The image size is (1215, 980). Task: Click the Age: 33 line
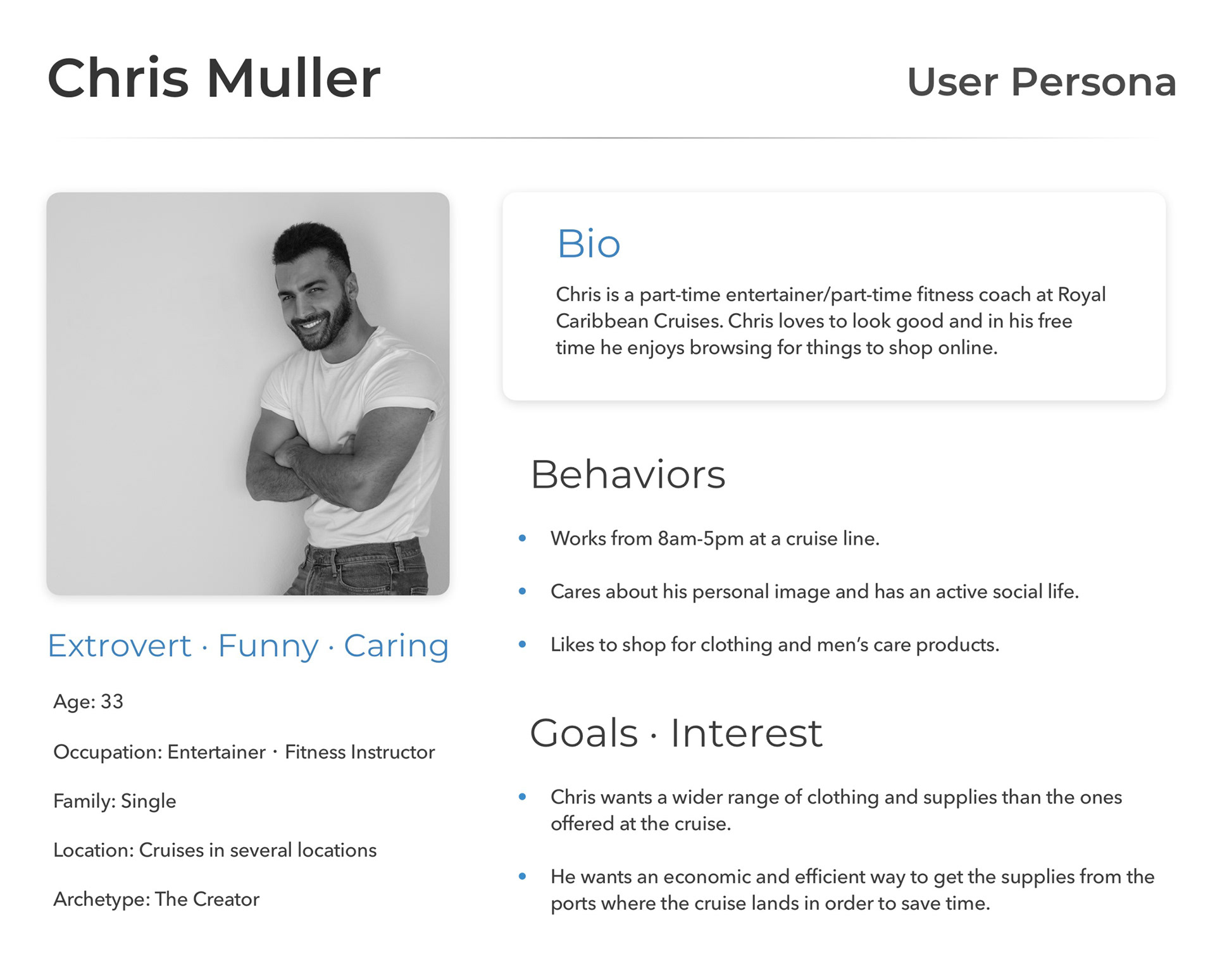click(x=88, y=702)
